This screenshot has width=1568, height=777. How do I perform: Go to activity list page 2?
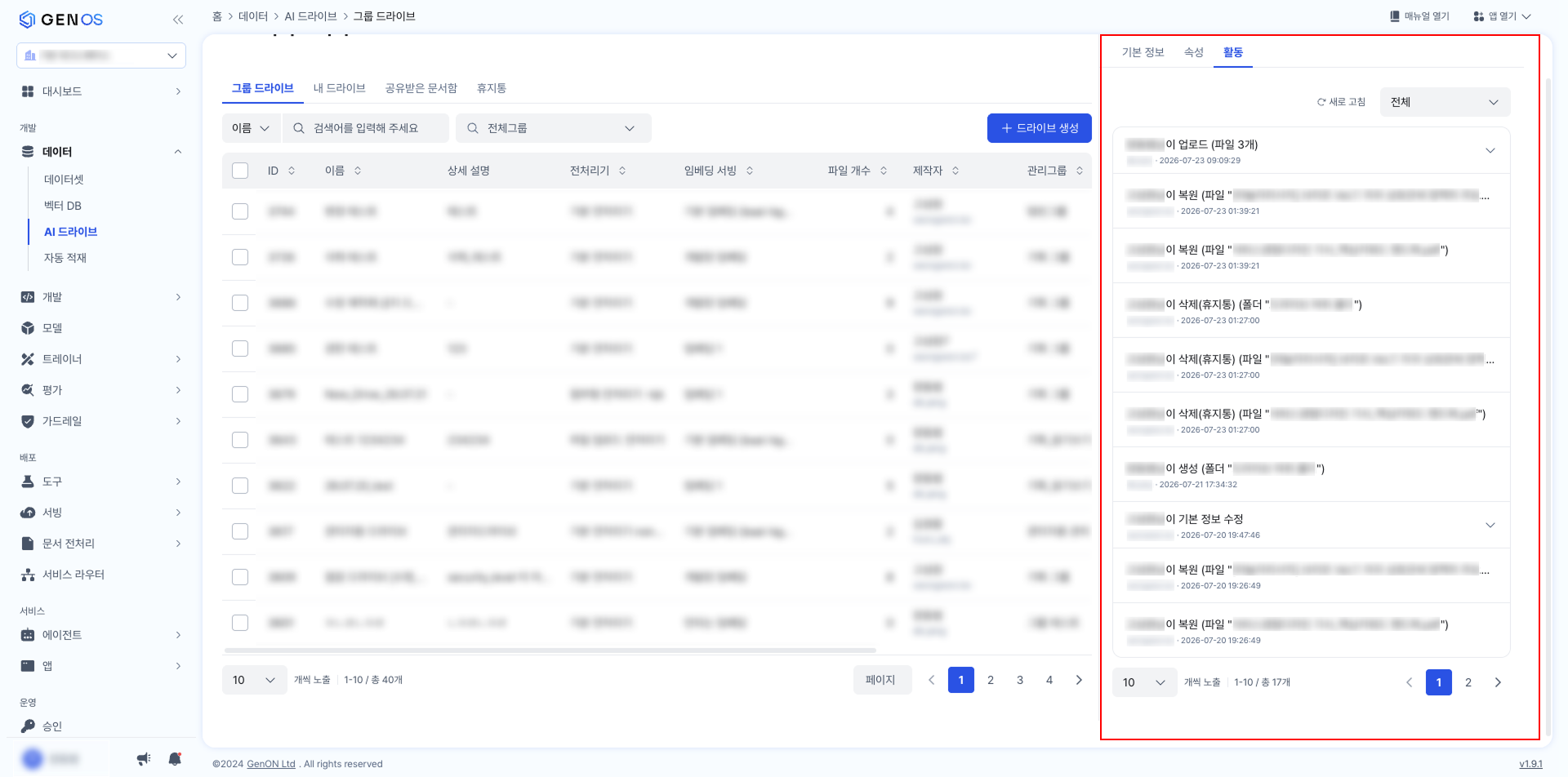click(x=1468, y=682)
